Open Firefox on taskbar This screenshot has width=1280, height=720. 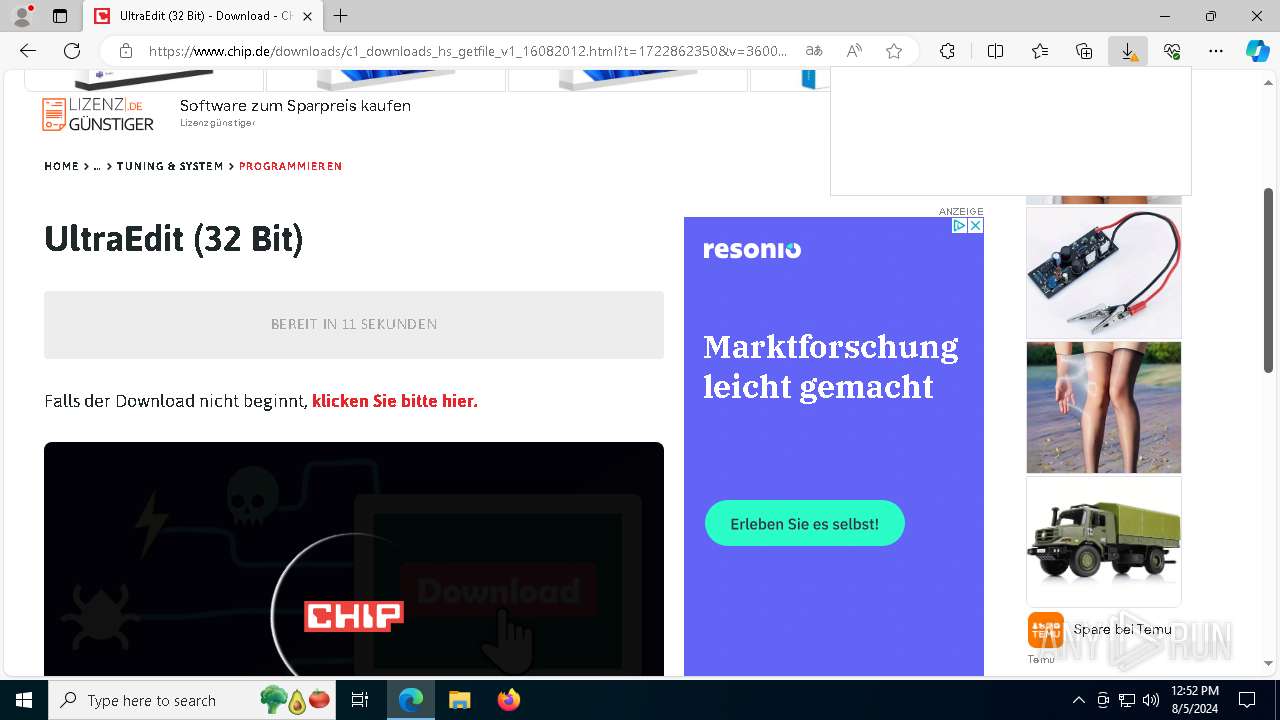coord(509,700)
